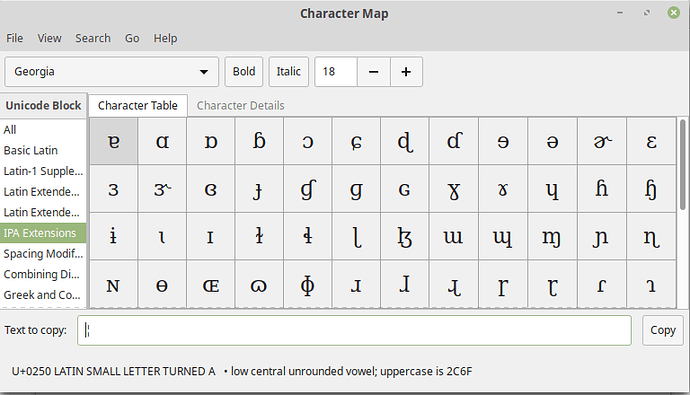Choose the phi ɸ character cell
The width and height of the screenshot is (690, 395).
coord(308,284)
